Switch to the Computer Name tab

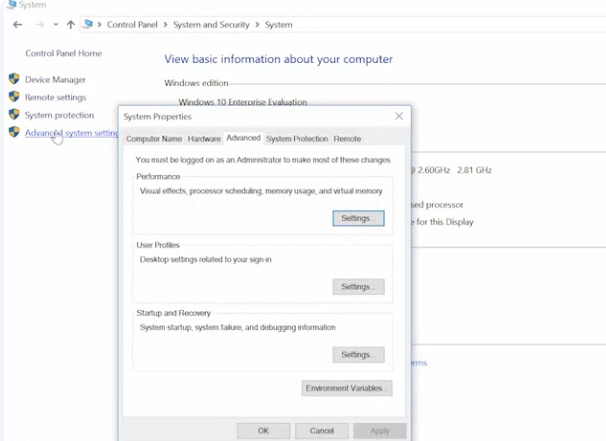pos(154,139)
